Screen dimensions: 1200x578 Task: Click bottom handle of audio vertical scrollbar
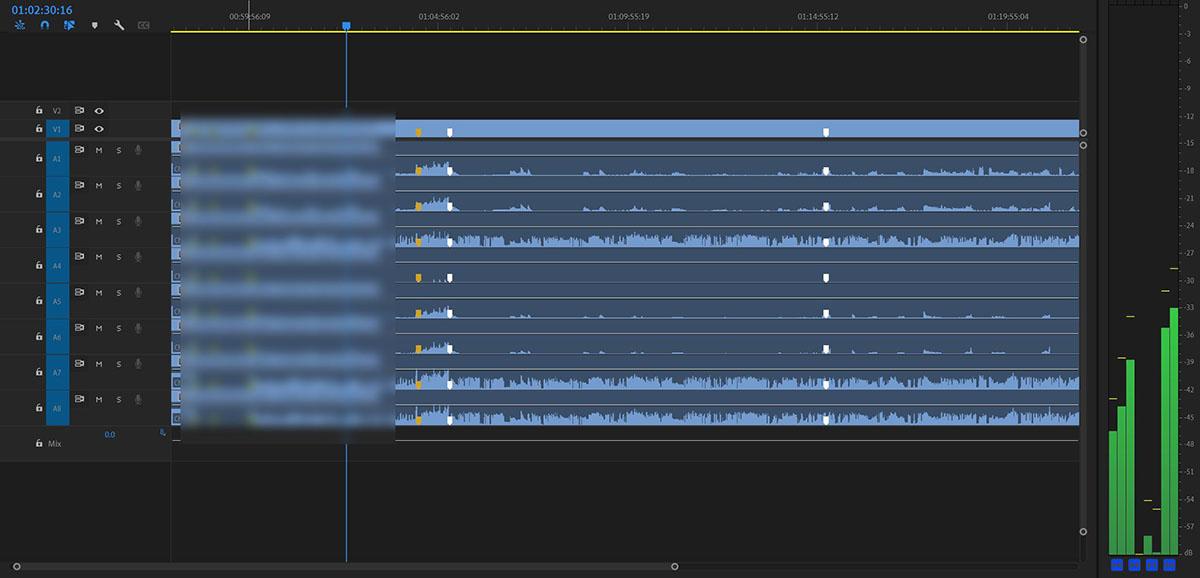1084,532
